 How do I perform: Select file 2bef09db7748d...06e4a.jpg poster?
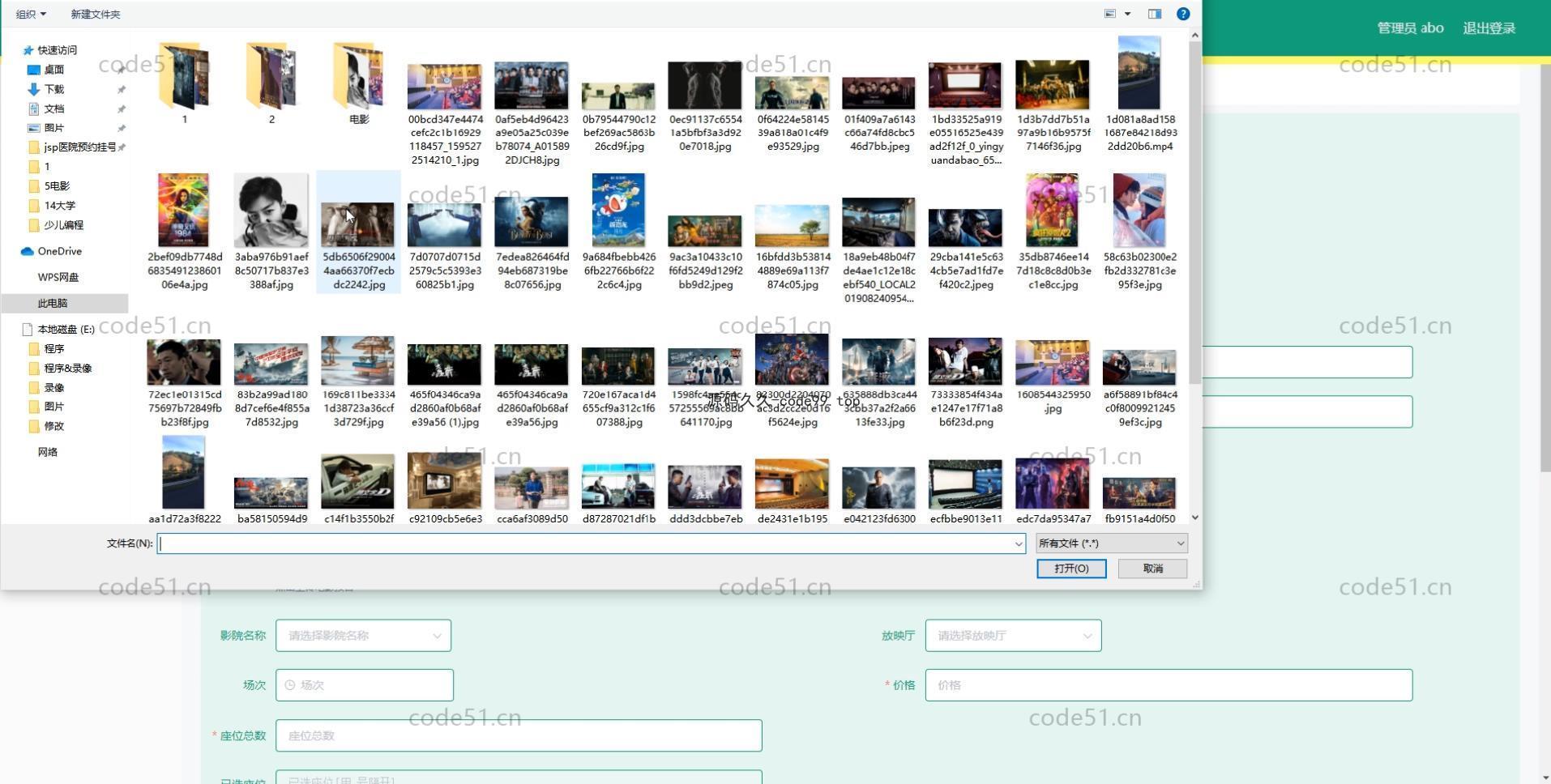(x=183, y=232)
